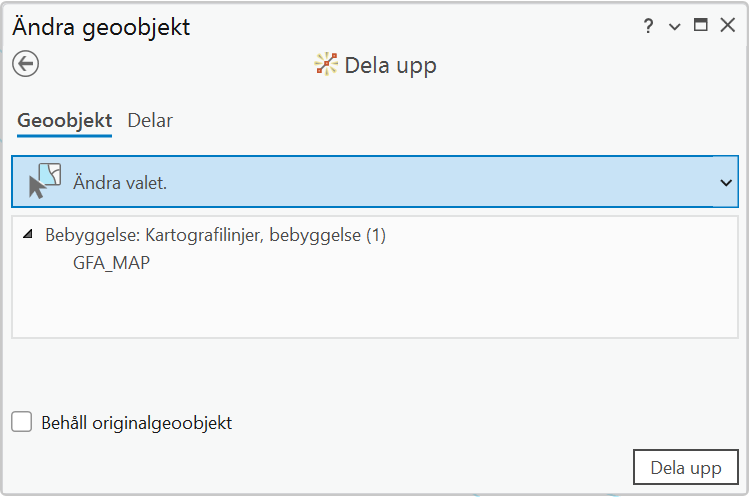
Task: Expand the Ändra valet dropdown arrow
Action: tap(726, 183)
